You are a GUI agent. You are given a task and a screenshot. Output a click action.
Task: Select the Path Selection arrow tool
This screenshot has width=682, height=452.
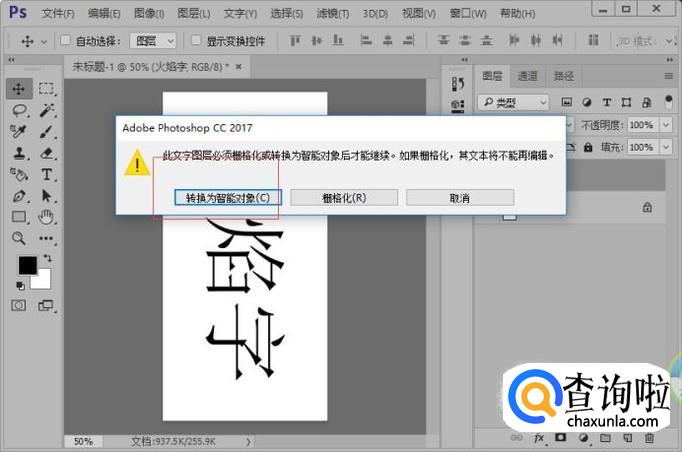click(46, 196)
